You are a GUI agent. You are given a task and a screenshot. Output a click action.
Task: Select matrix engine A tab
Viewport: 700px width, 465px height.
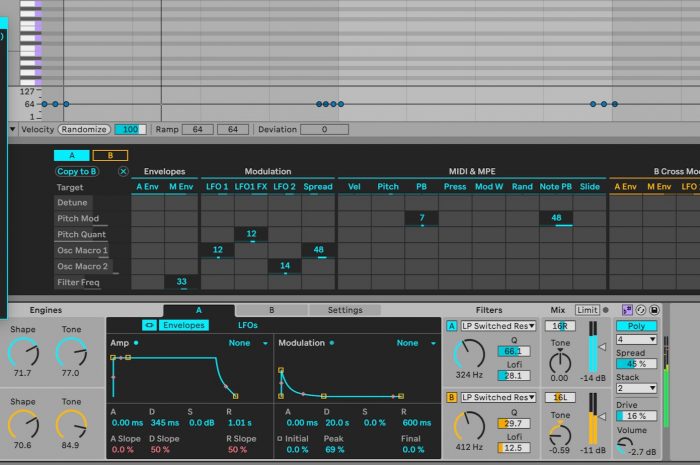pyautogui.click(x=72, y=155)
